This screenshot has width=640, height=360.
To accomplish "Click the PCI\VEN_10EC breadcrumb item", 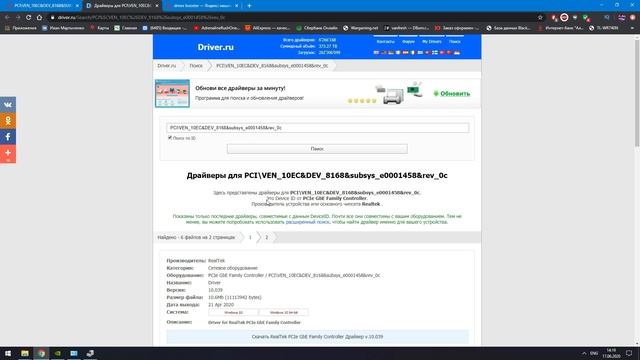I will tap(272, 66).
